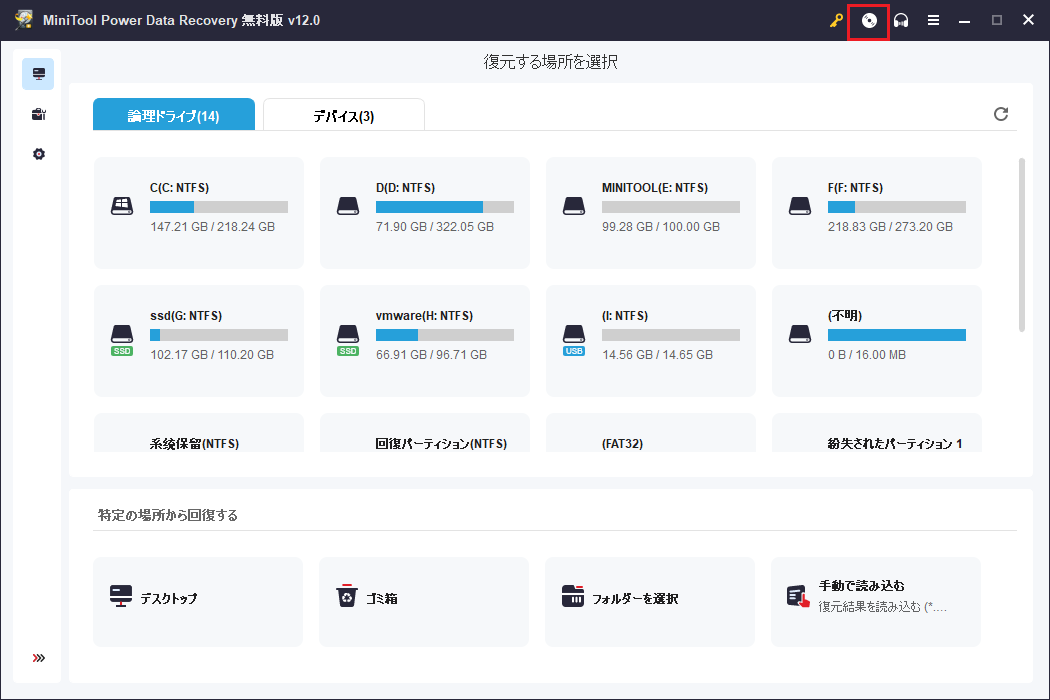1050x700 pixels.
Task: Recover from デスクトップ location
Action: 198,602
